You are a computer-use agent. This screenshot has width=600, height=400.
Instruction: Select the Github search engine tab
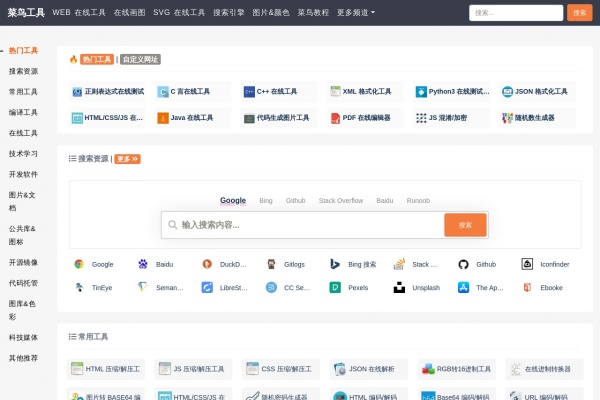pos(296,200)
